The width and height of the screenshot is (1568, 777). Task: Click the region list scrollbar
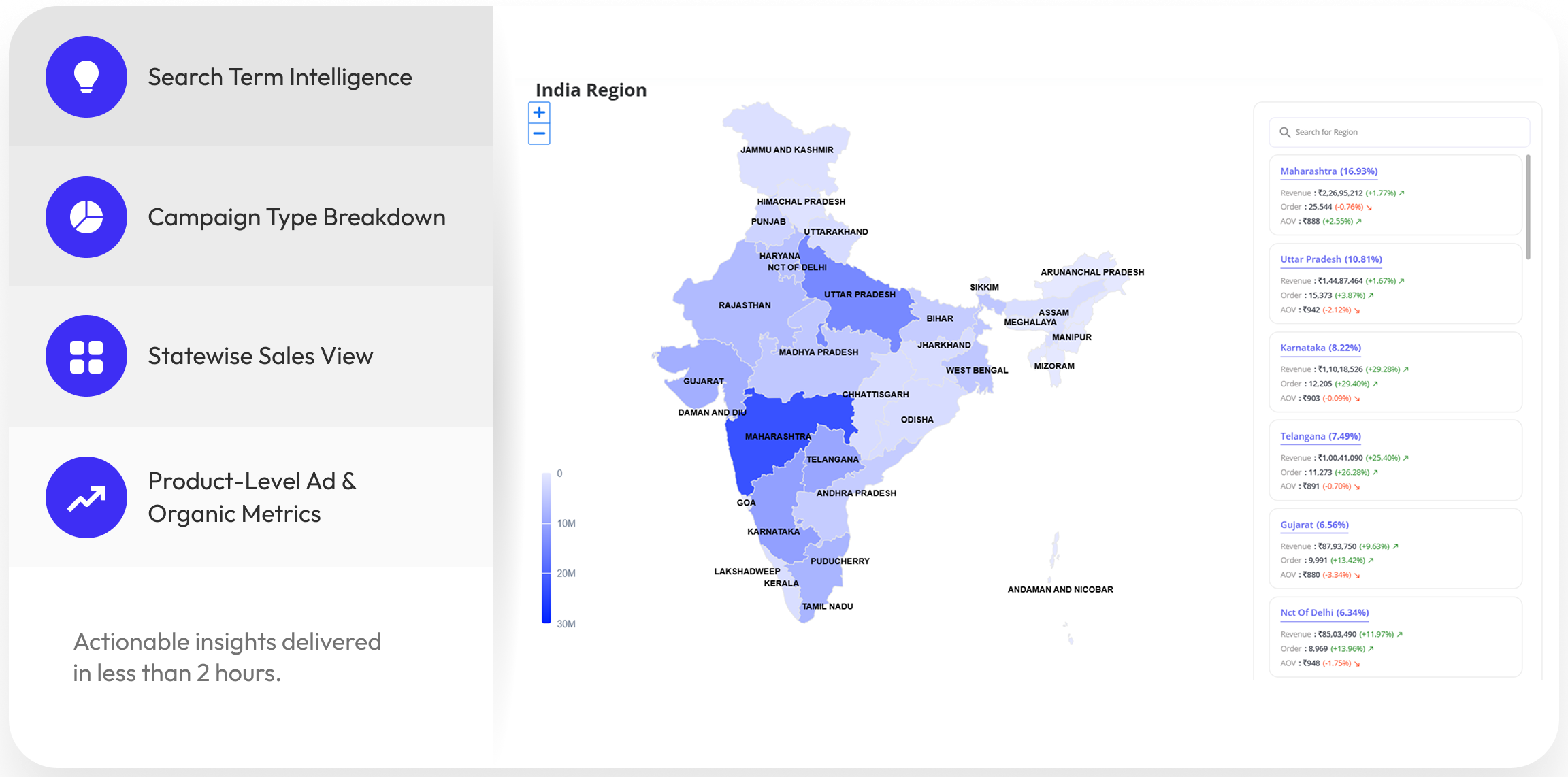[x=1528, y=208]
